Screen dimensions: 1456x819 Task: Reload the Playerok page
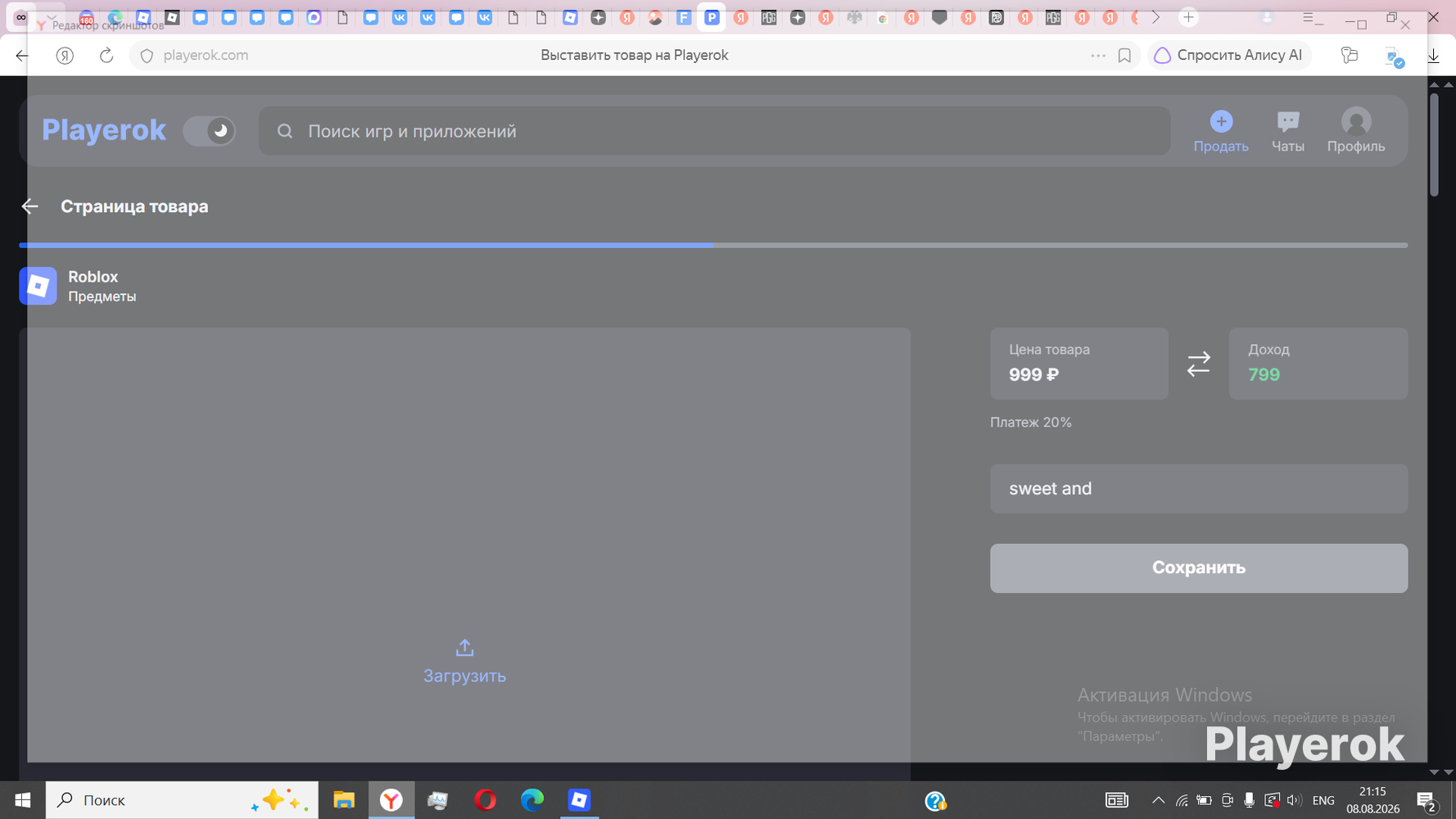(x=106, y=56)
